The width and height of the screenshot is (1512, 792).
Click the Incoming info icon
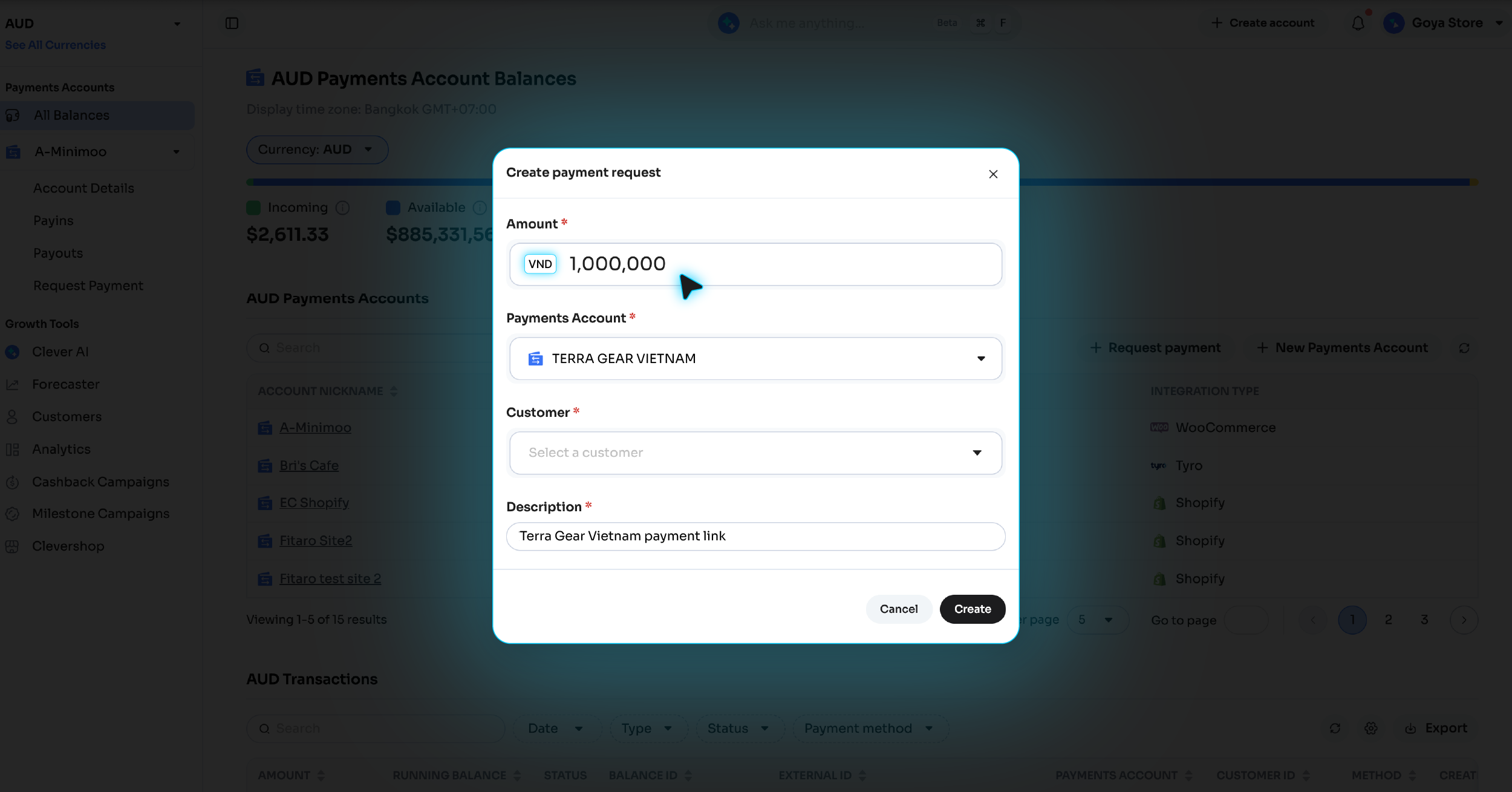(342, 208)
